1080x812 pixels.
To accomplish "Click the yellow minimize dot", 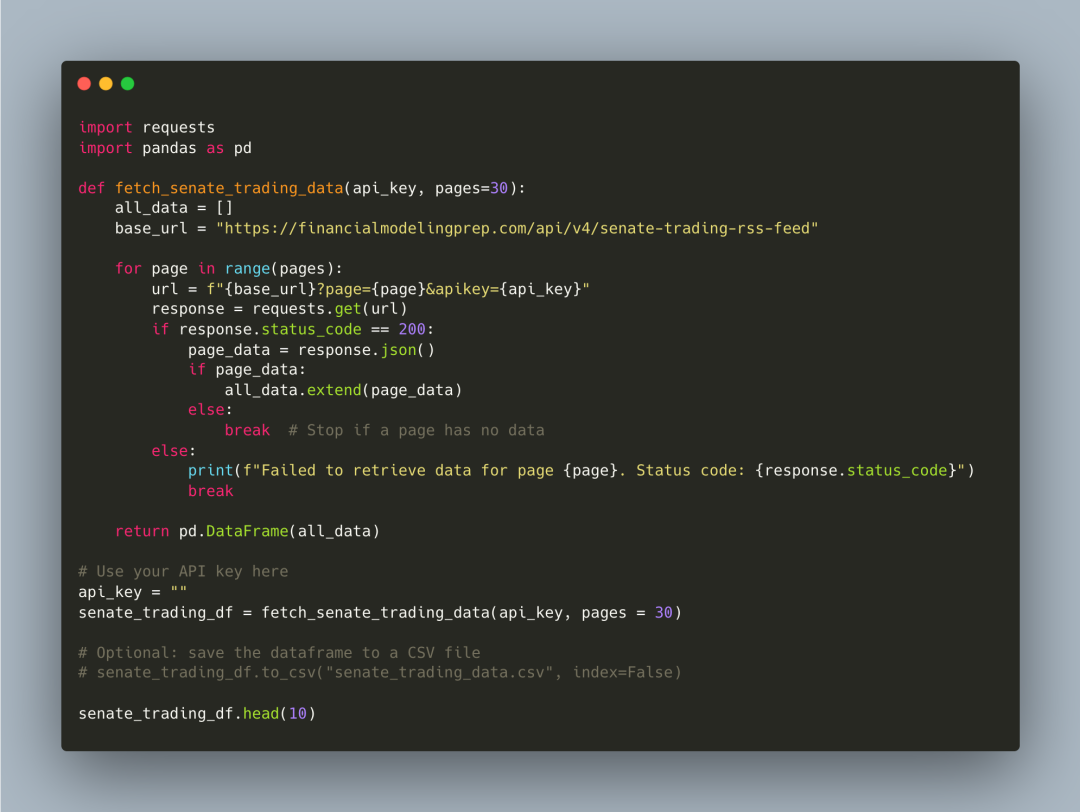I will pos(105,83).
